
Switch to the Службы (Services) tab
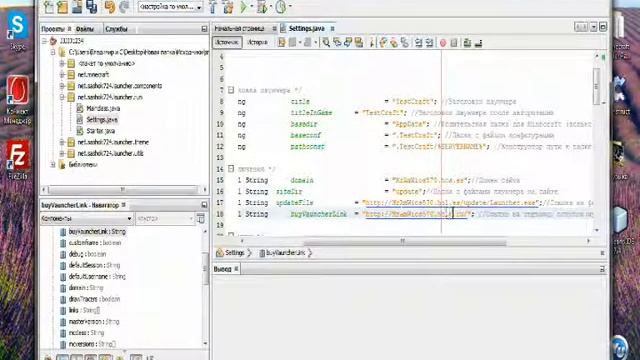pyautogui.click(x=116, y=29)
